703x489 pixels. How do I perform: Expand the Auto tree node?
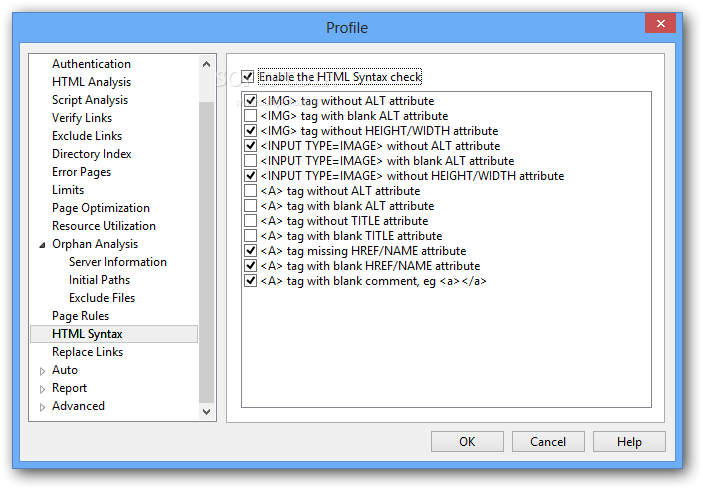(42, 371)
